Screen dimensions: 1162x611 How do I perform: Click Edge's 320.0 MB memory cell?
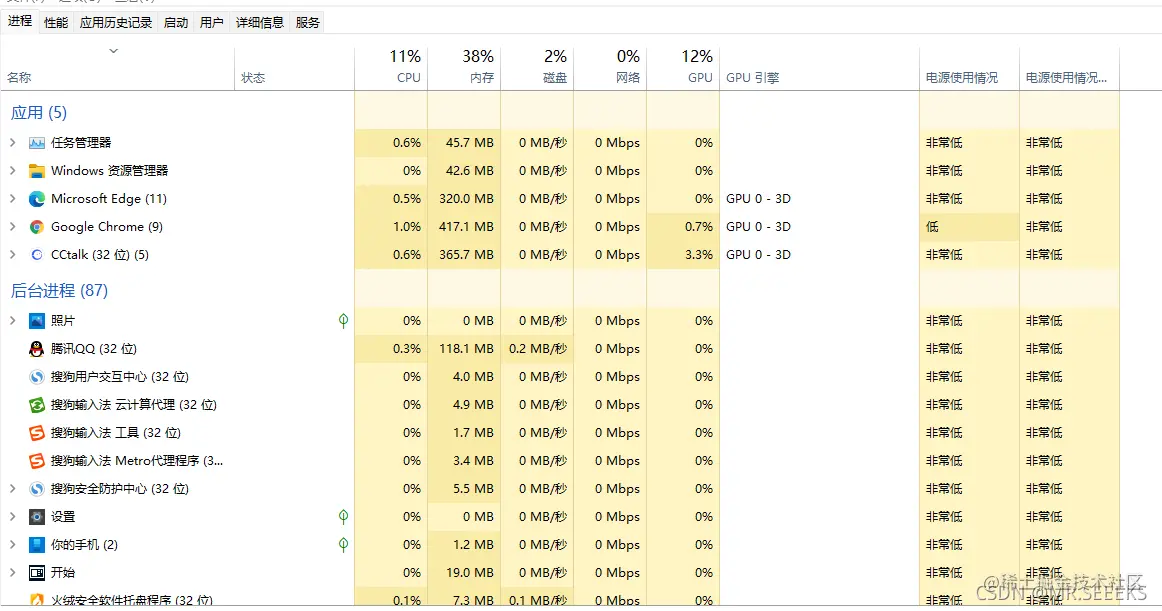coord(466,199)
